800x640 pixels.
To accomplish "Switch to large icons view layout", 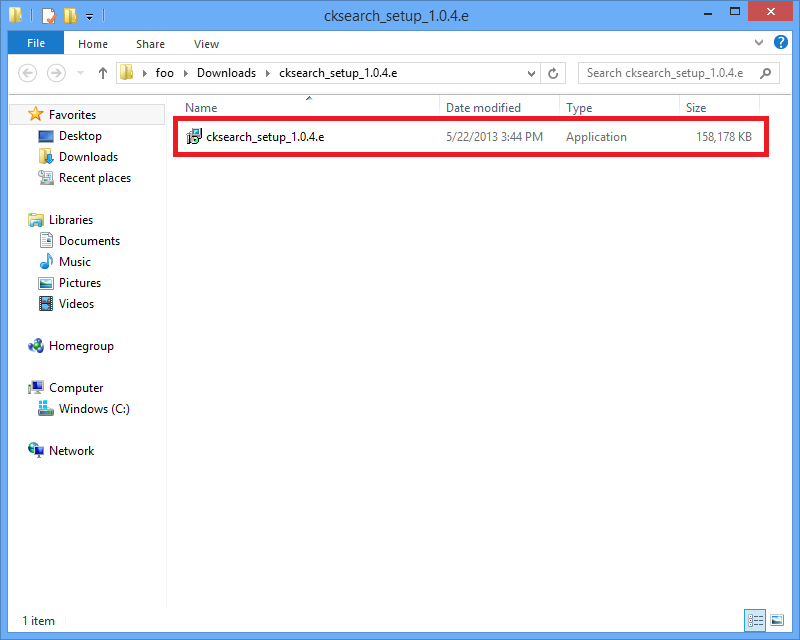I will 776,620.
